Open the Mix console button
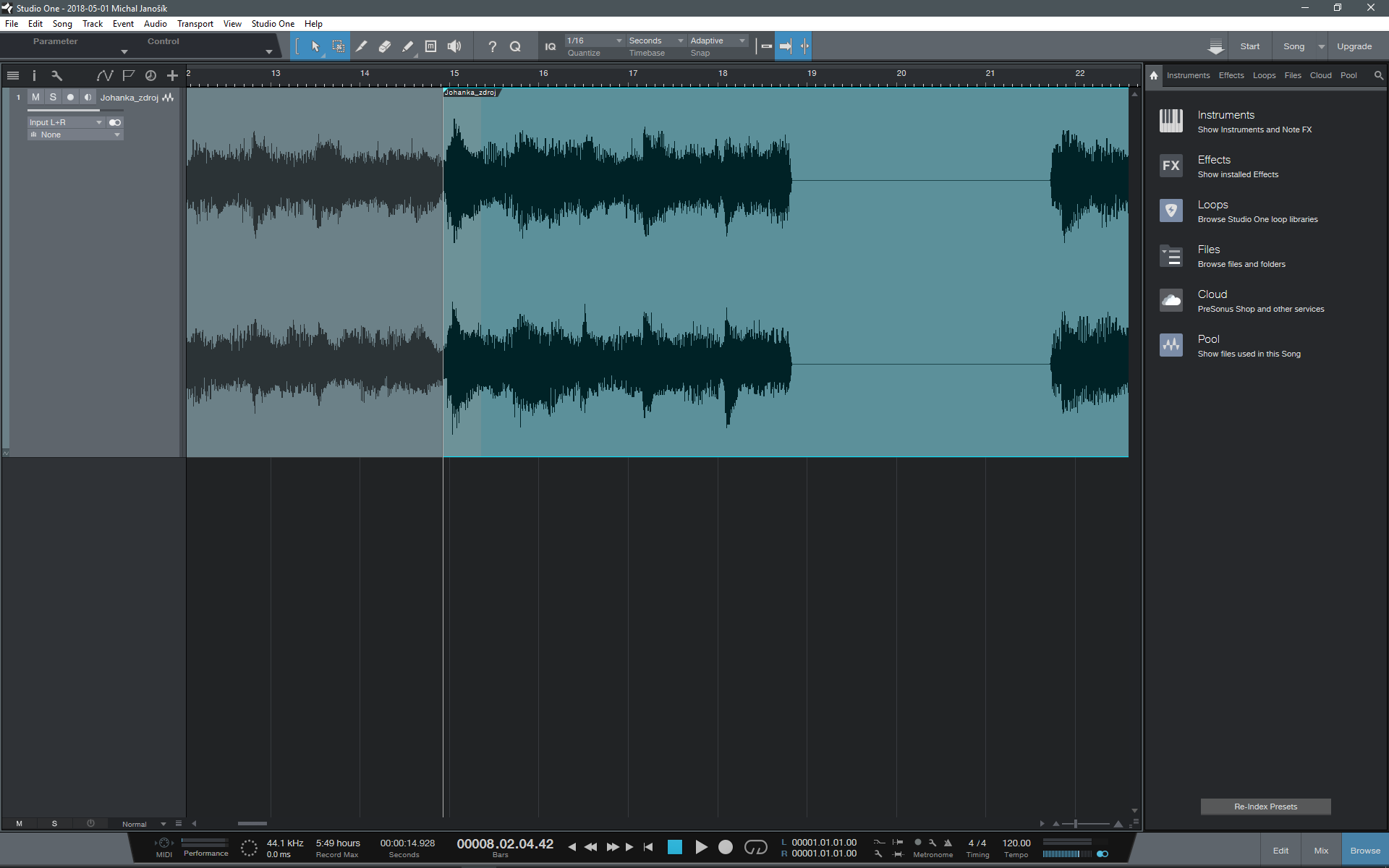The width and height of the screenshot is (1389, 868). pyautogui.click(x=1321, y=851)
